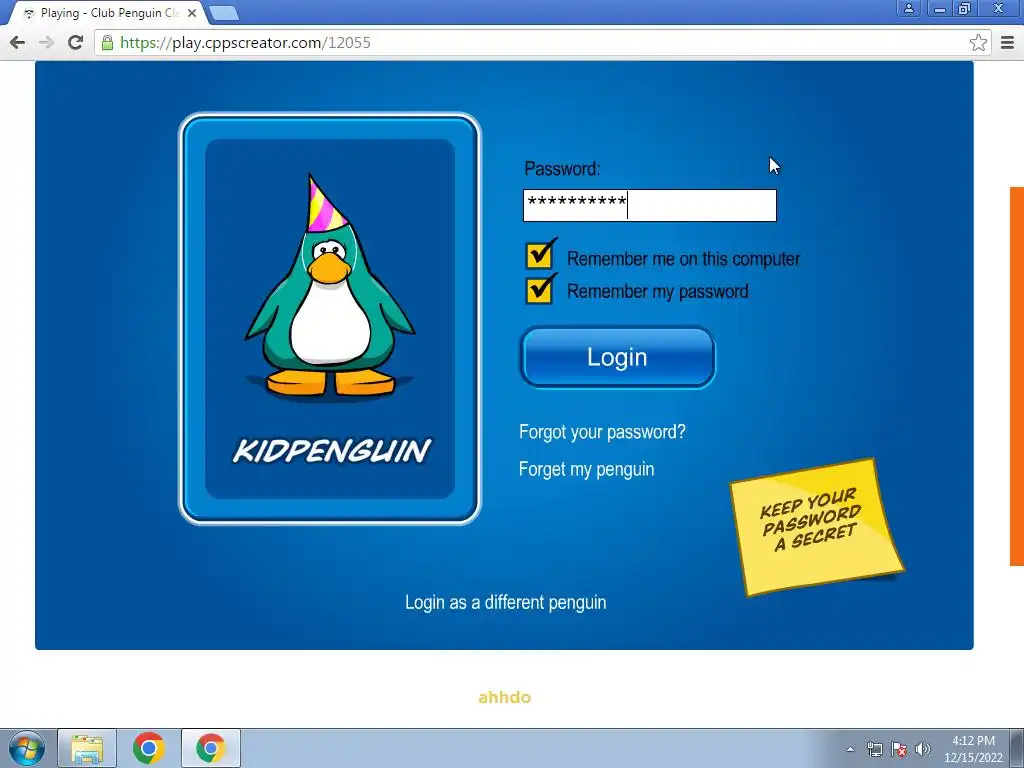Open the Windows Start menu

click(26, 748)
